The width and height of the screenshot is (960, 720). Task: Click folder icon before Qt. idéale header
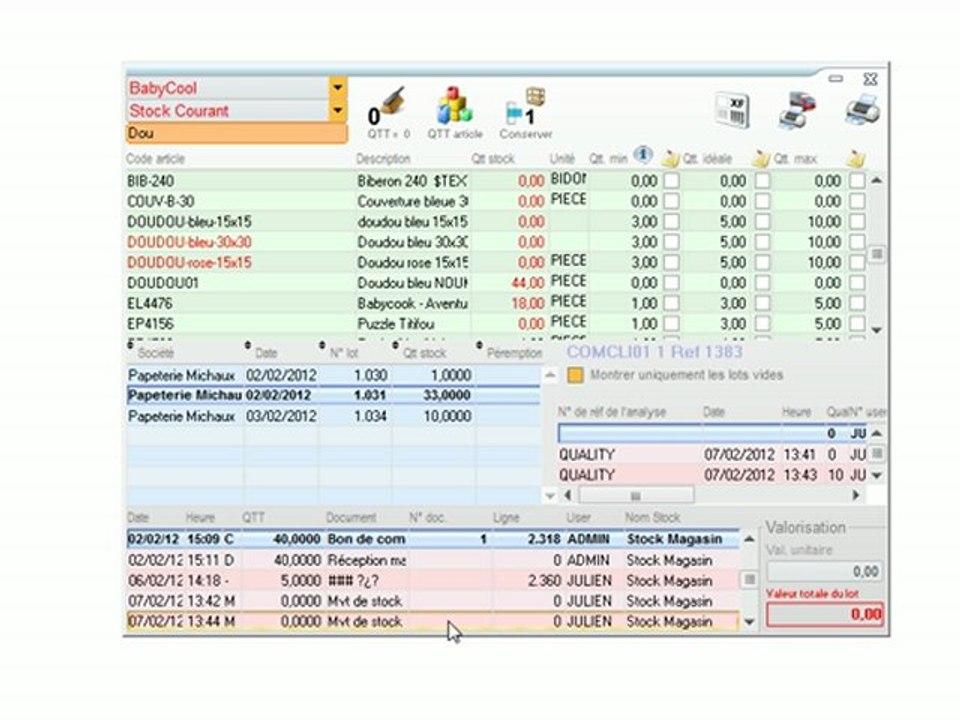pos(670,159)
